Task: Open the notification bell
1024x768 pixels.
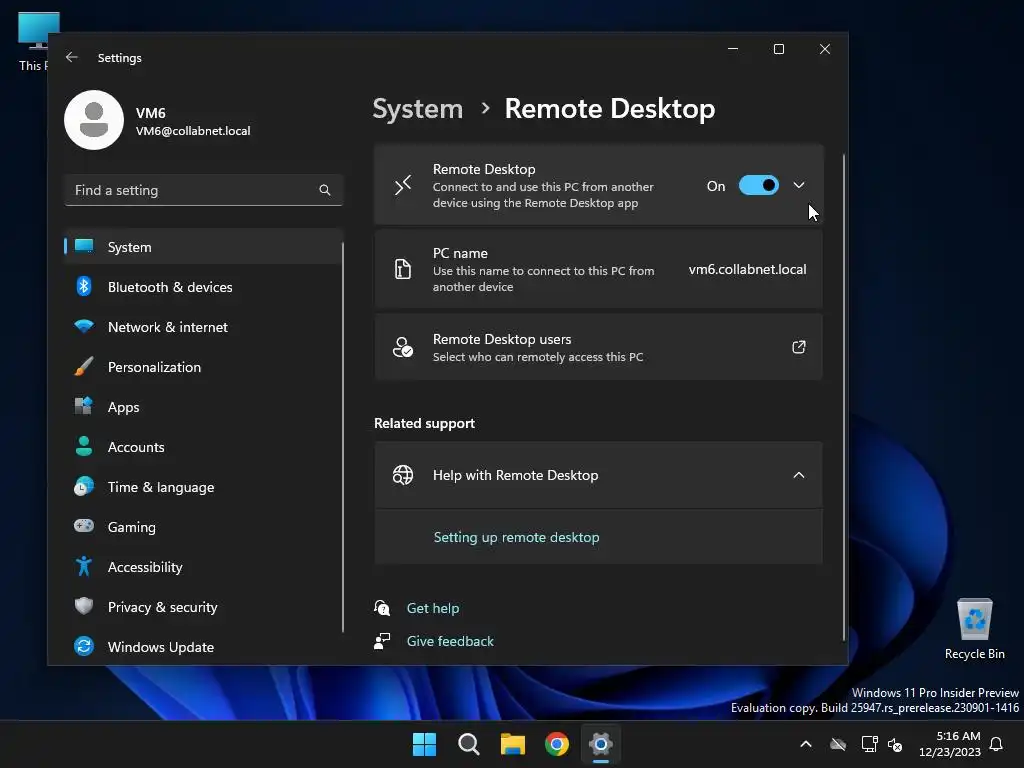Action: coord(996,744)
